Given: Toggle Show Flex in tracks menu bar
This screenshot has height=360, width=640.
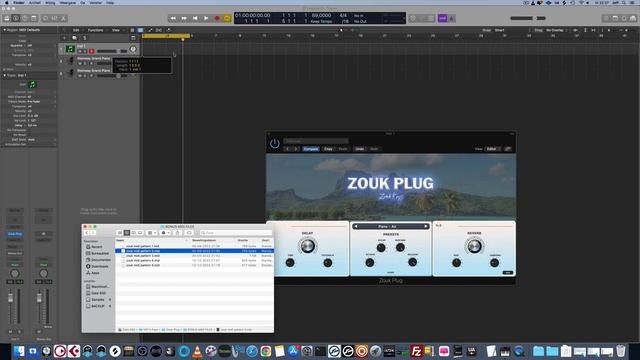Looking at the screenshot, I should click(x=159, y=30).
